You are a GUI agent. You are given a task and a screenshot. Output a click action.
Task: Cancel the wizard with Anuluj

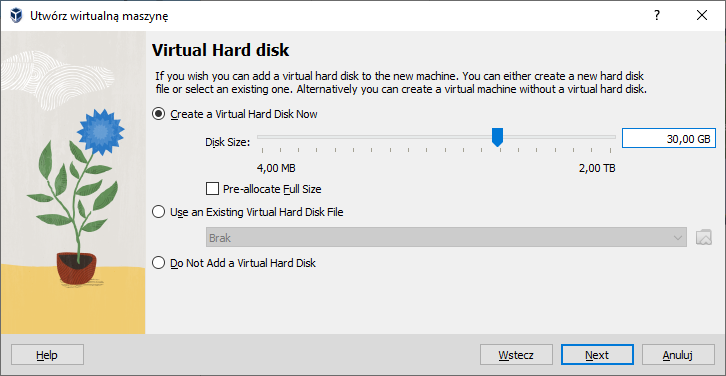tap(678, 355)
